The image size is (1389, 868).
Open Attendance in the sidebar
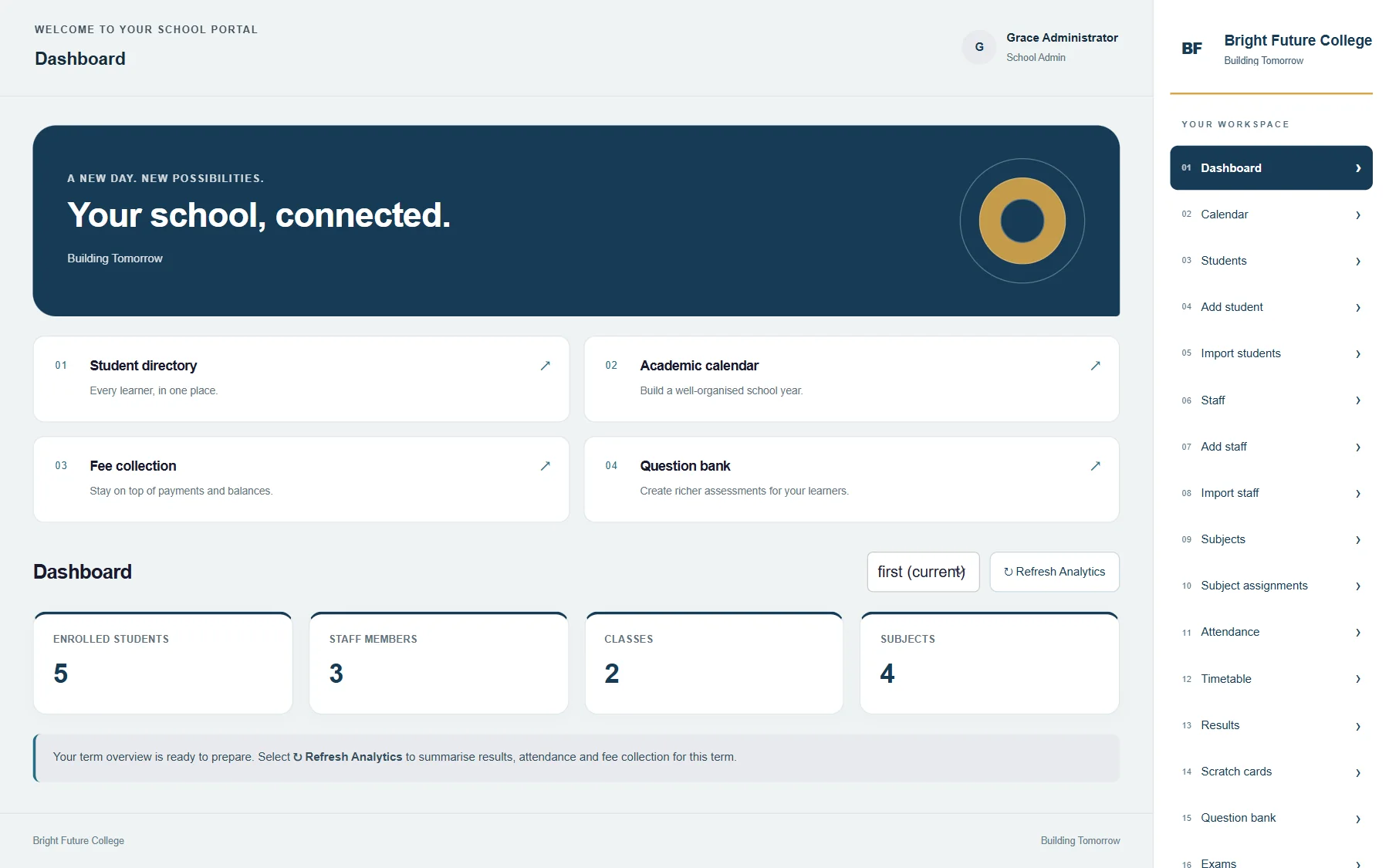[x=1271, y=632]
